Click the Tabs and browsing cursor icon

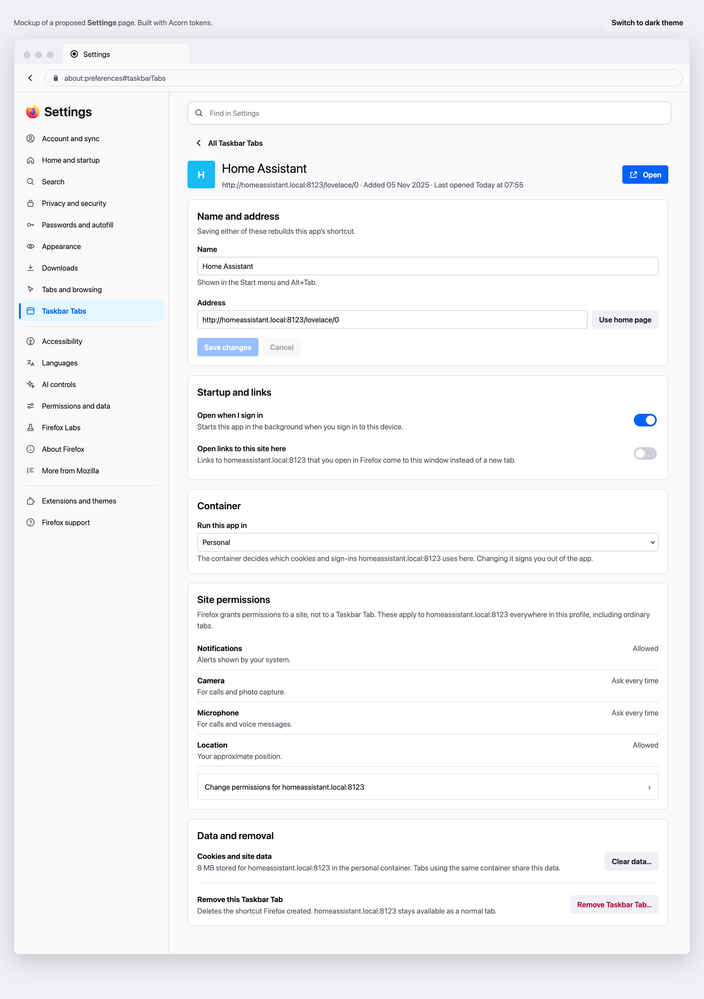pos(30,289)
